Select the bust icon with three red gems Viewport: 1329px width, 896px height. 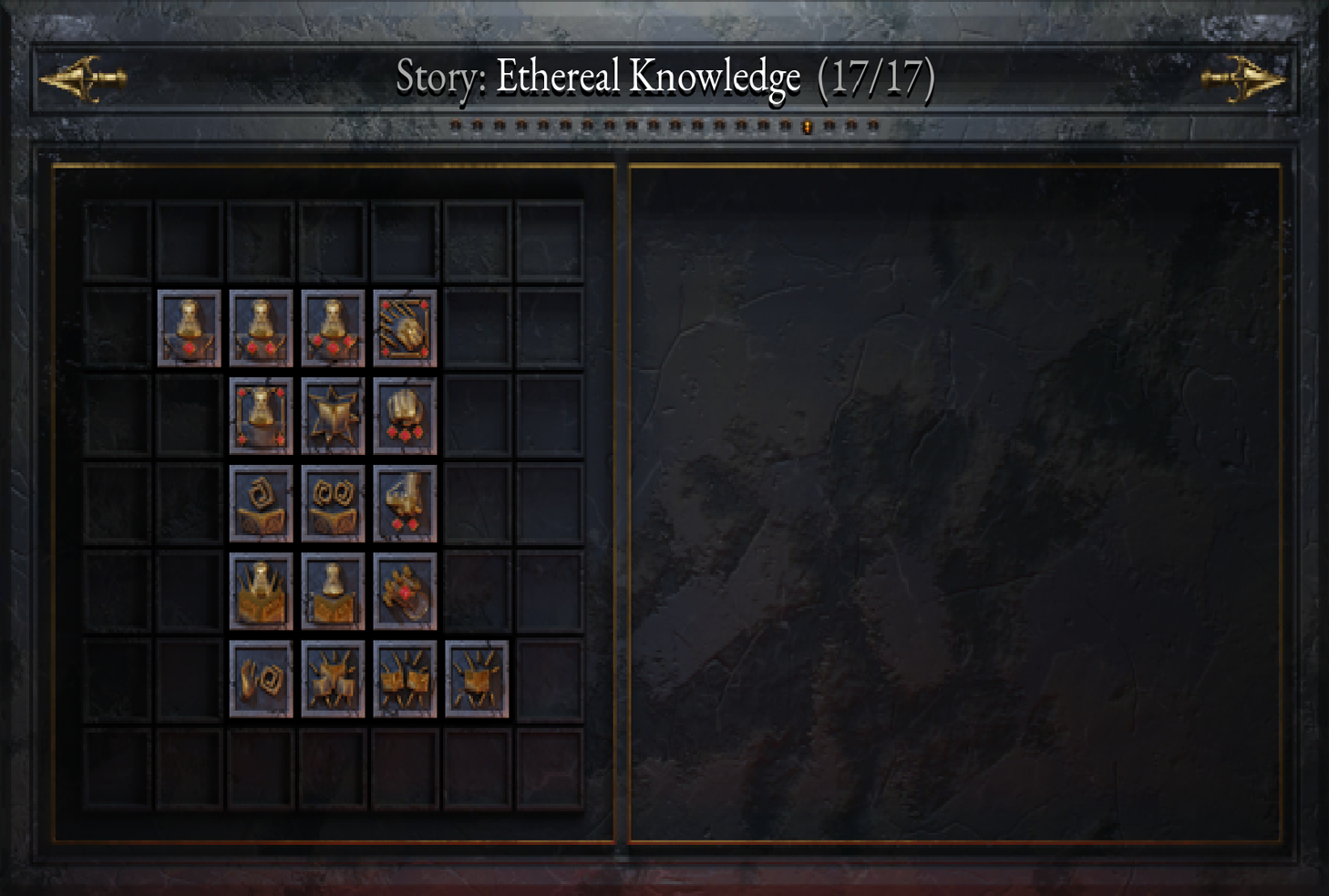pos(333,328)
